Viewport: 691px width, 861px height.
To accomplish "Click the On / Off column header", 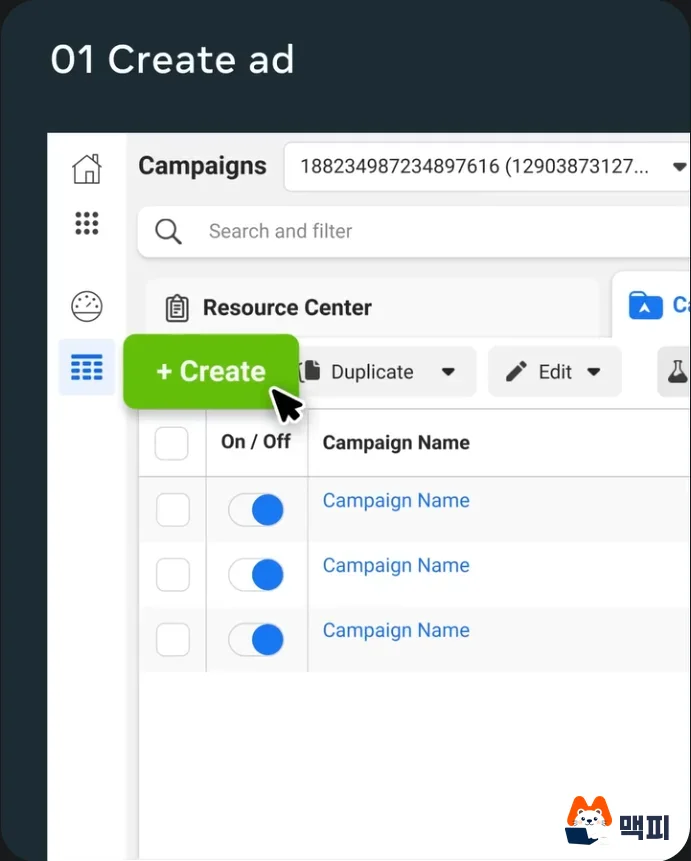I will (256, 441).
